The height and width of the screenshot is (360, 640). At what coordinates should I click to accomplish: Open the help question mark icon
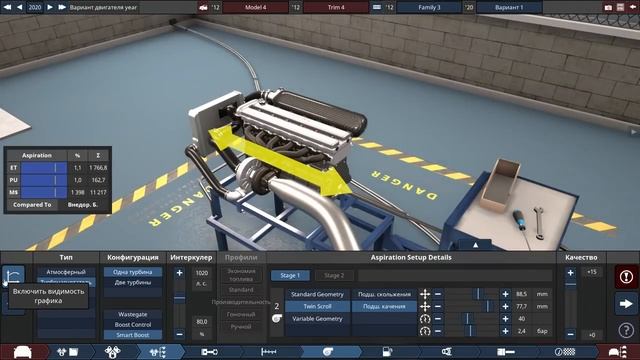click(x=626, y=330)
